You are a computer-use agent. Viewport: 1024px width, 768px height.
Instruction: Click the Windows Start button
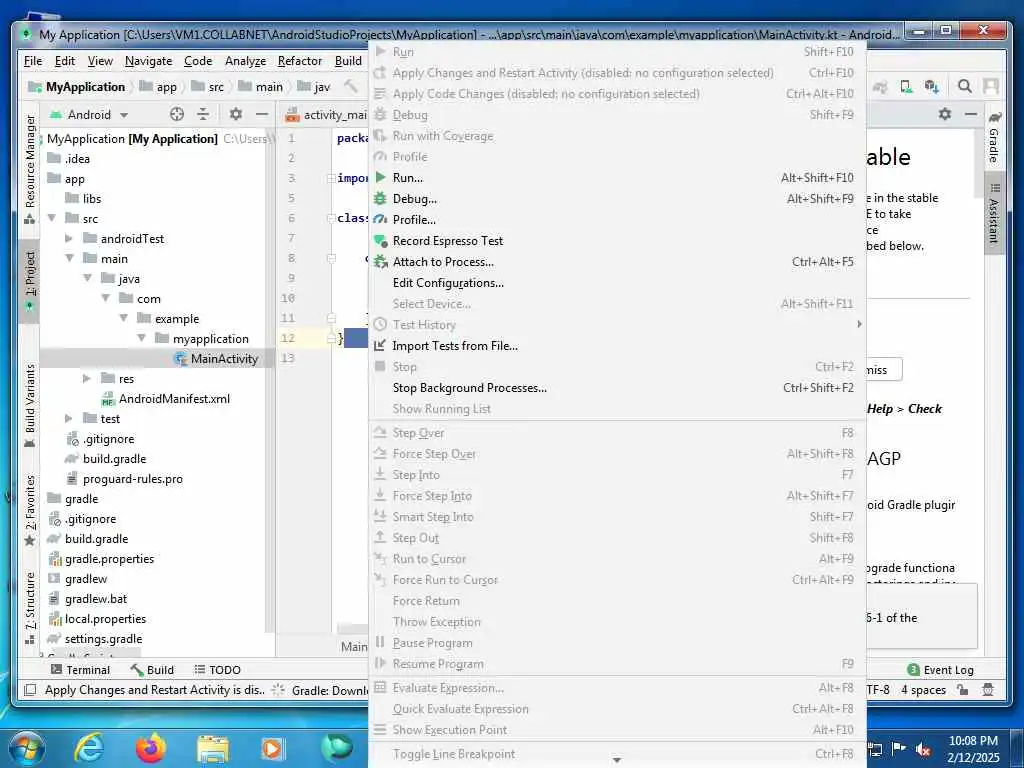[x=27, y=748]
